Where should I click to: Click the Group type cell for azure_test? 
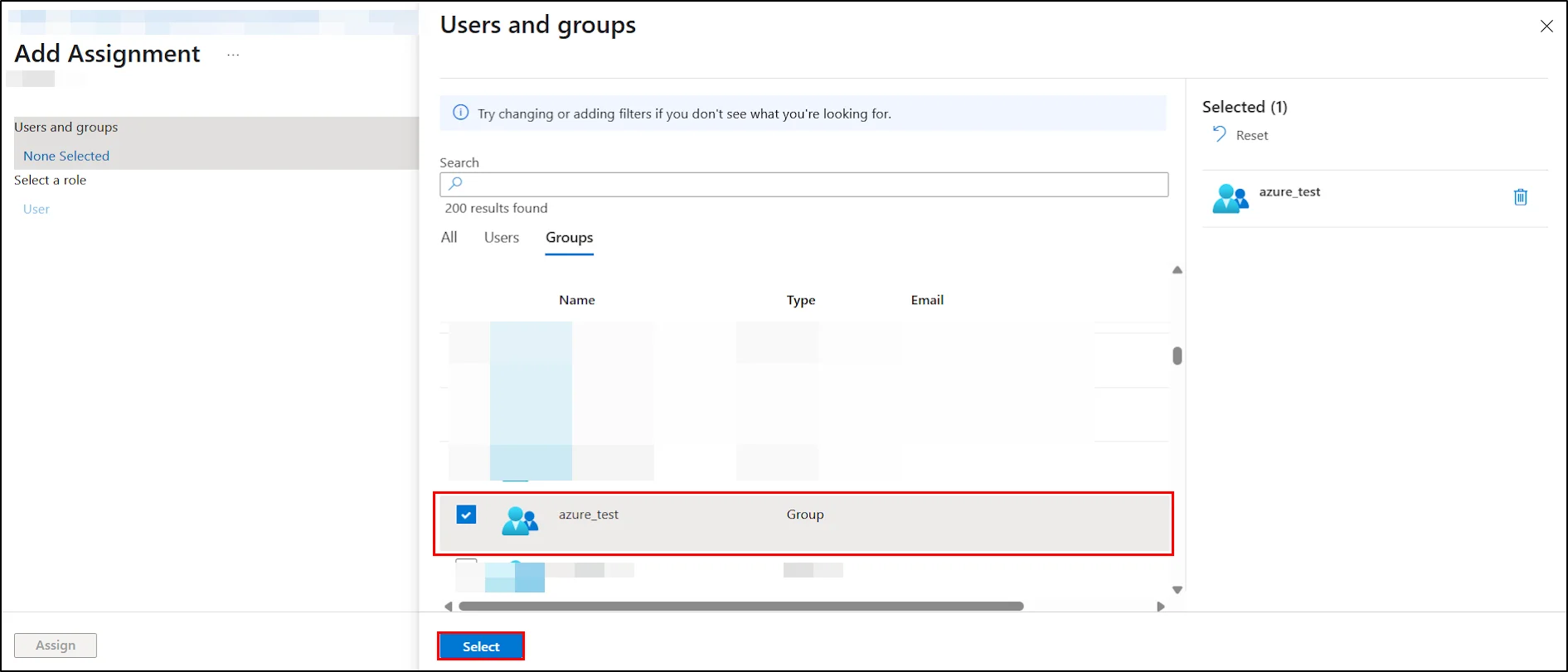pos(805,515)
